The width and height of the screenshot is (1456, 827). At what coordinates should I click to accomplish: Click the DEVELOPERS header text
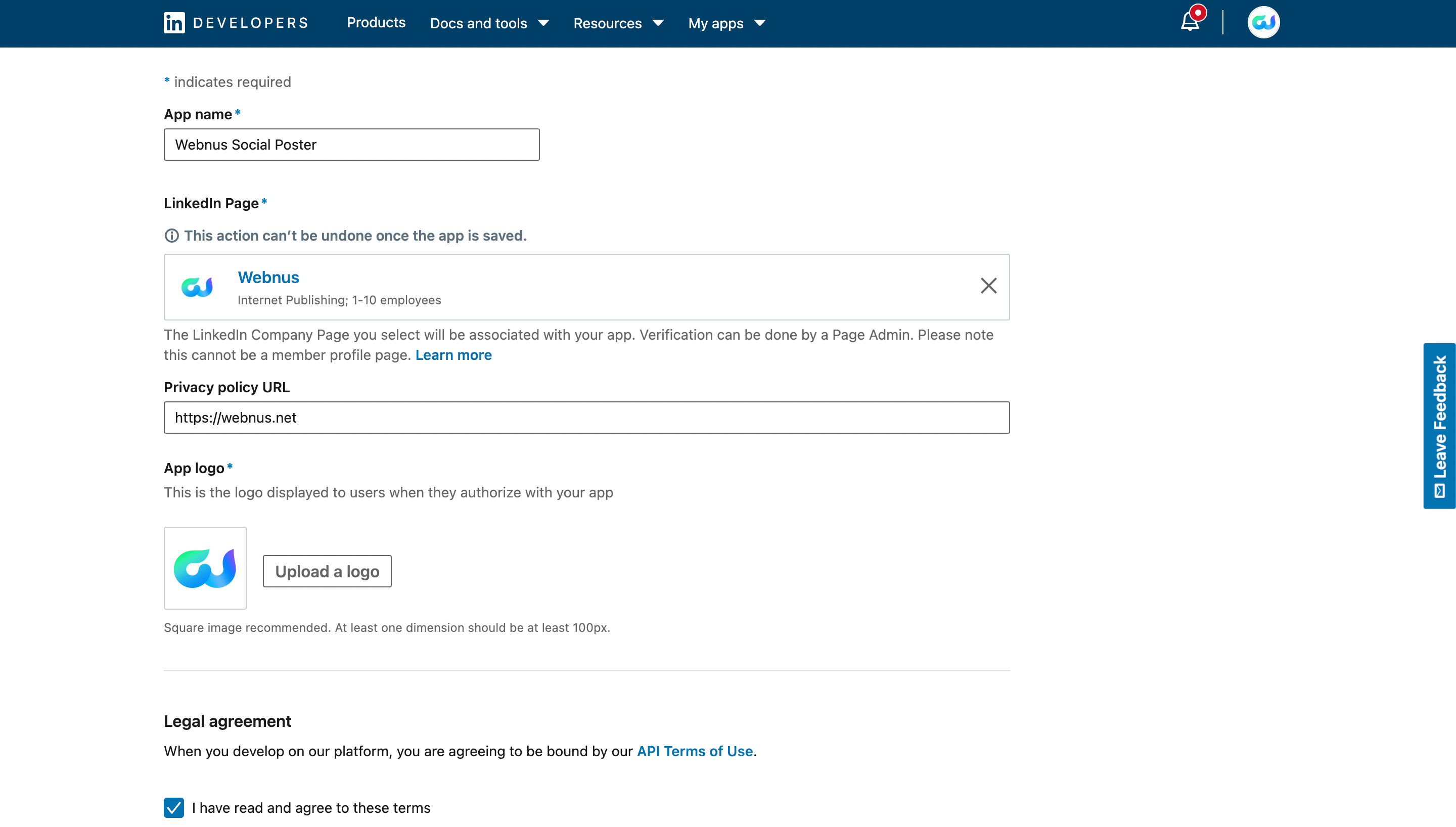(x=250, y=23)
